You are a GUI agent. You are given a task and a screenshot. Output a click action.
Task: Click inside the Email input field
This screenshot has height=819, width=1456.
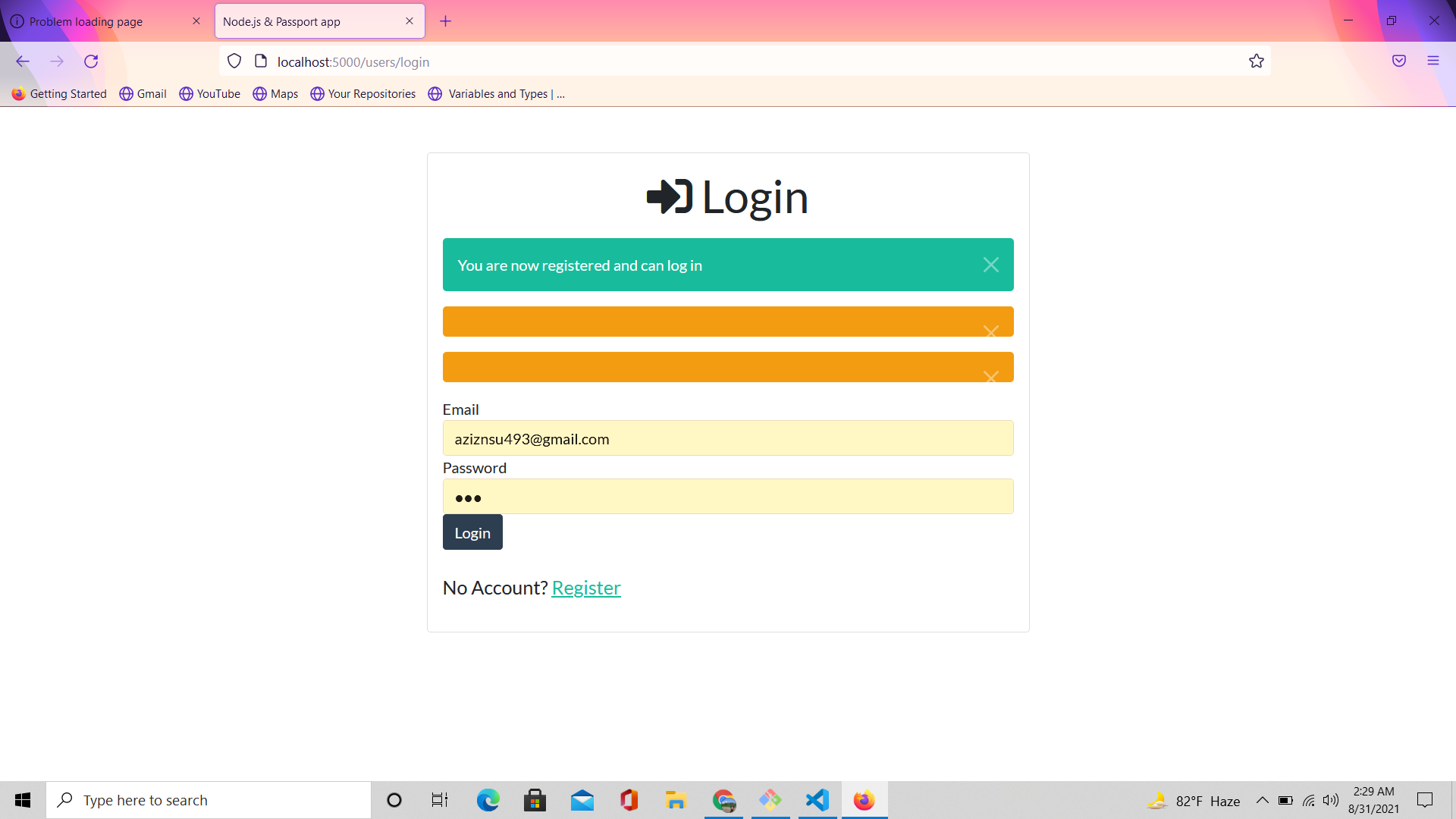pos(727,438)
